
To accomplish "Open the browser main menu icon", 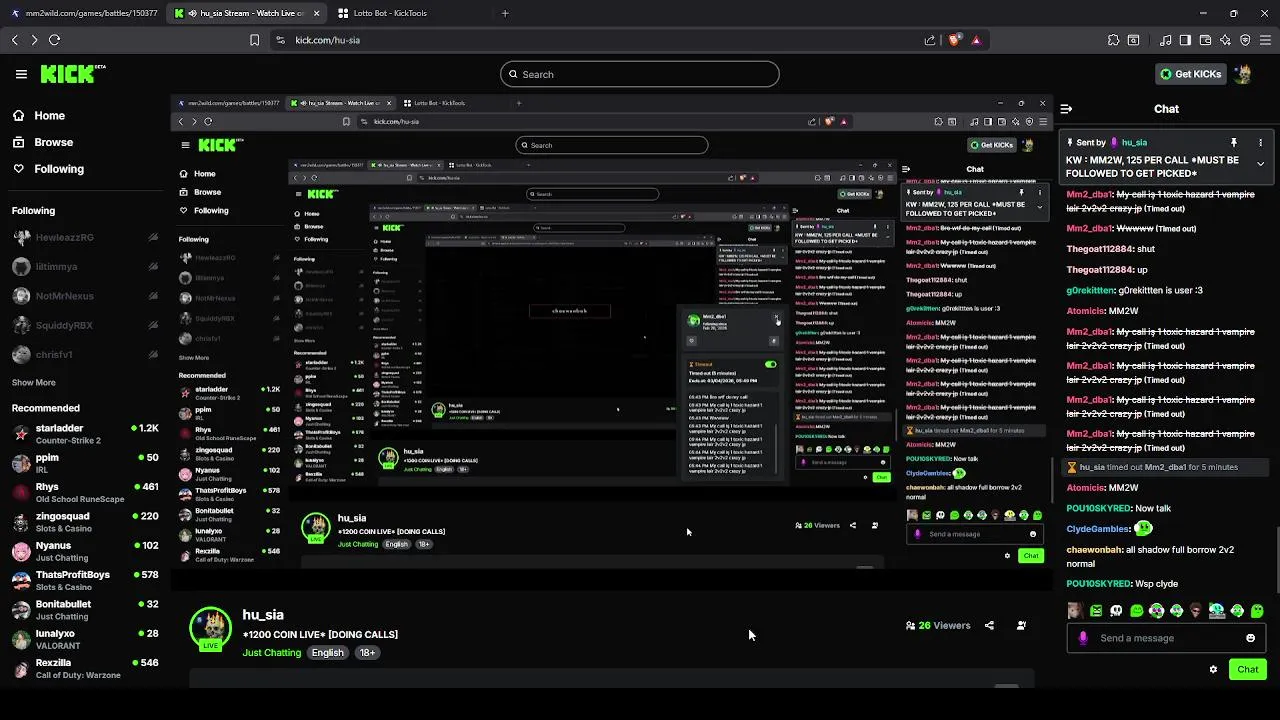I will (1265, 40).
